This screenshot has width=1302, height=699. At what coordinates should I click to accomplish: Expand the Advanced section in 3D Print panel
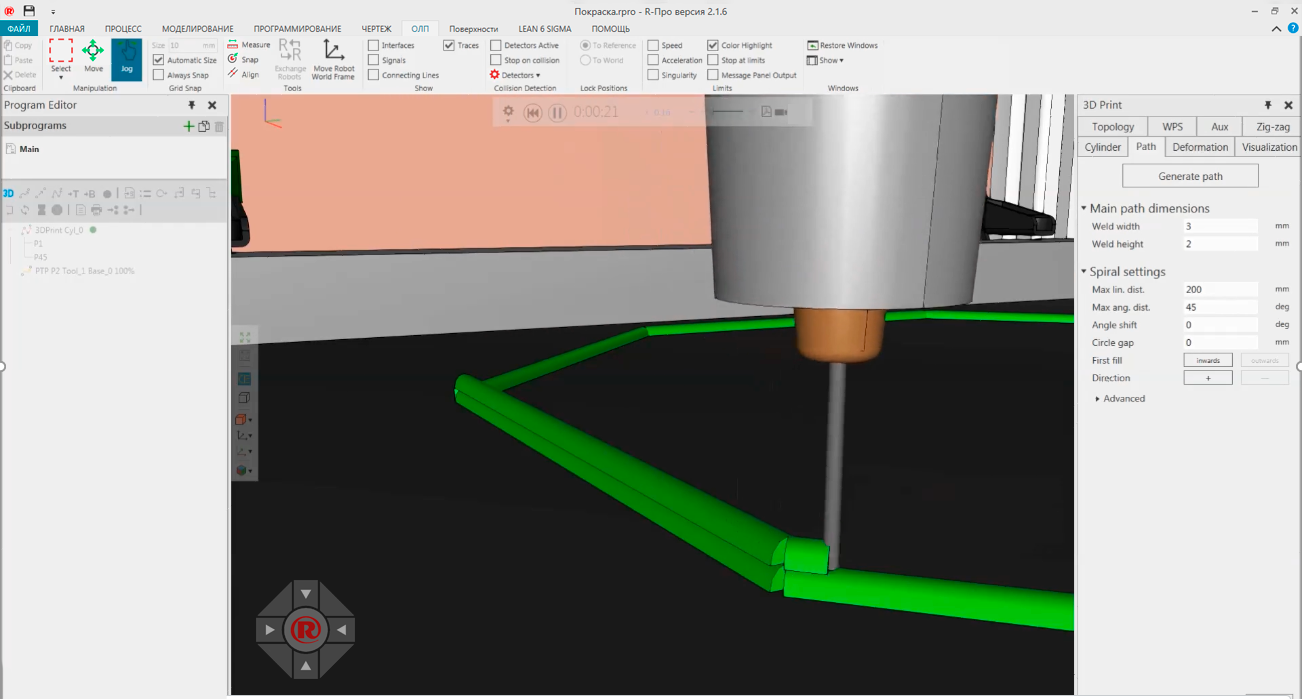coord(1097,398)
